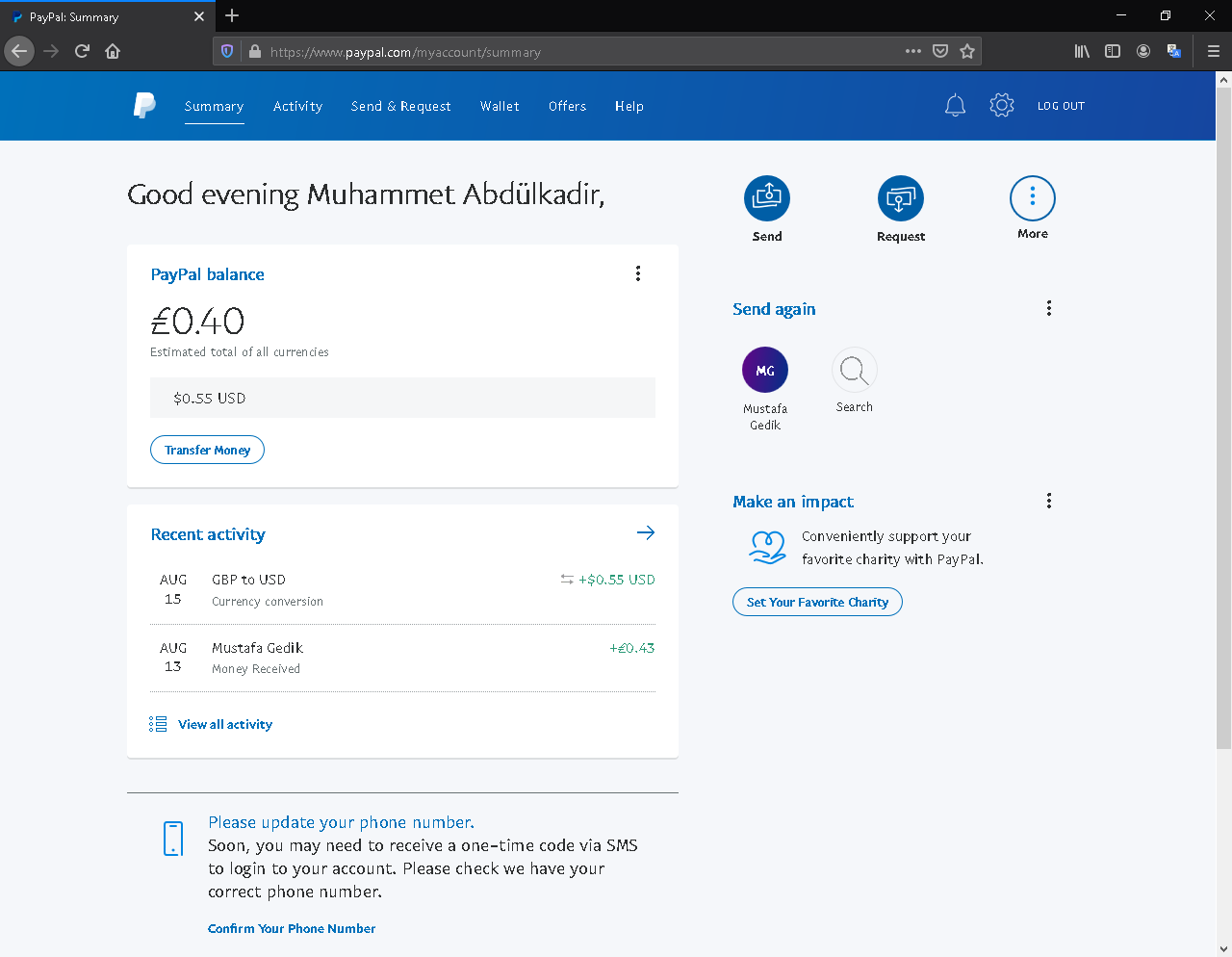
Task: Click the browser address bar URL
Action: tap(405, 52)
